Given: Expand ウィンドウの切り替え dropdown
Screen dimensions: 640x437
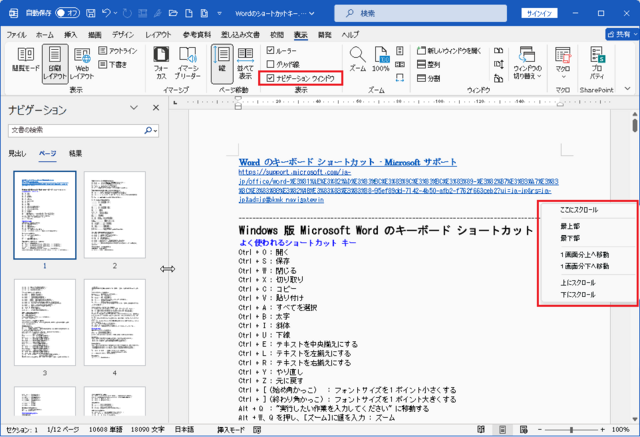Looking at the screenshot, I should (x=527, y=62).
